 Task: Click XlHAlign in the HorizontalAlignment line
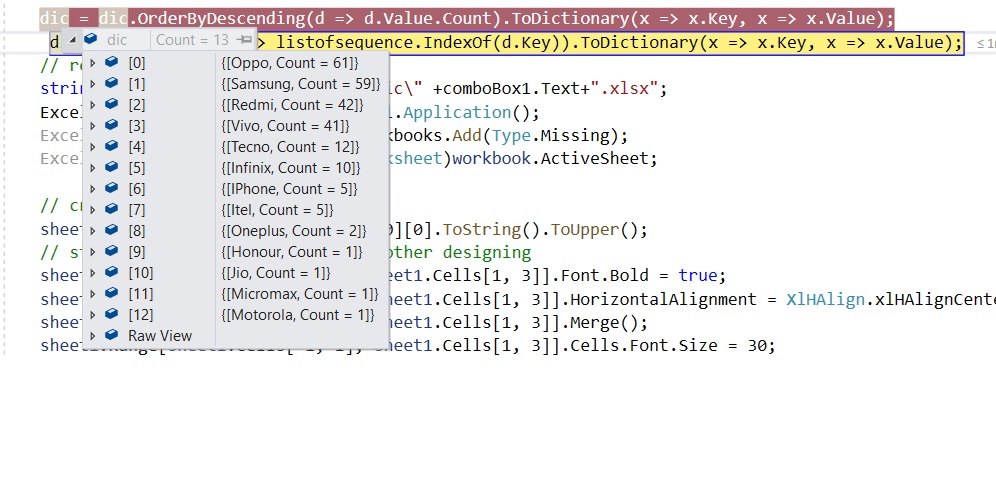[824, 299]
